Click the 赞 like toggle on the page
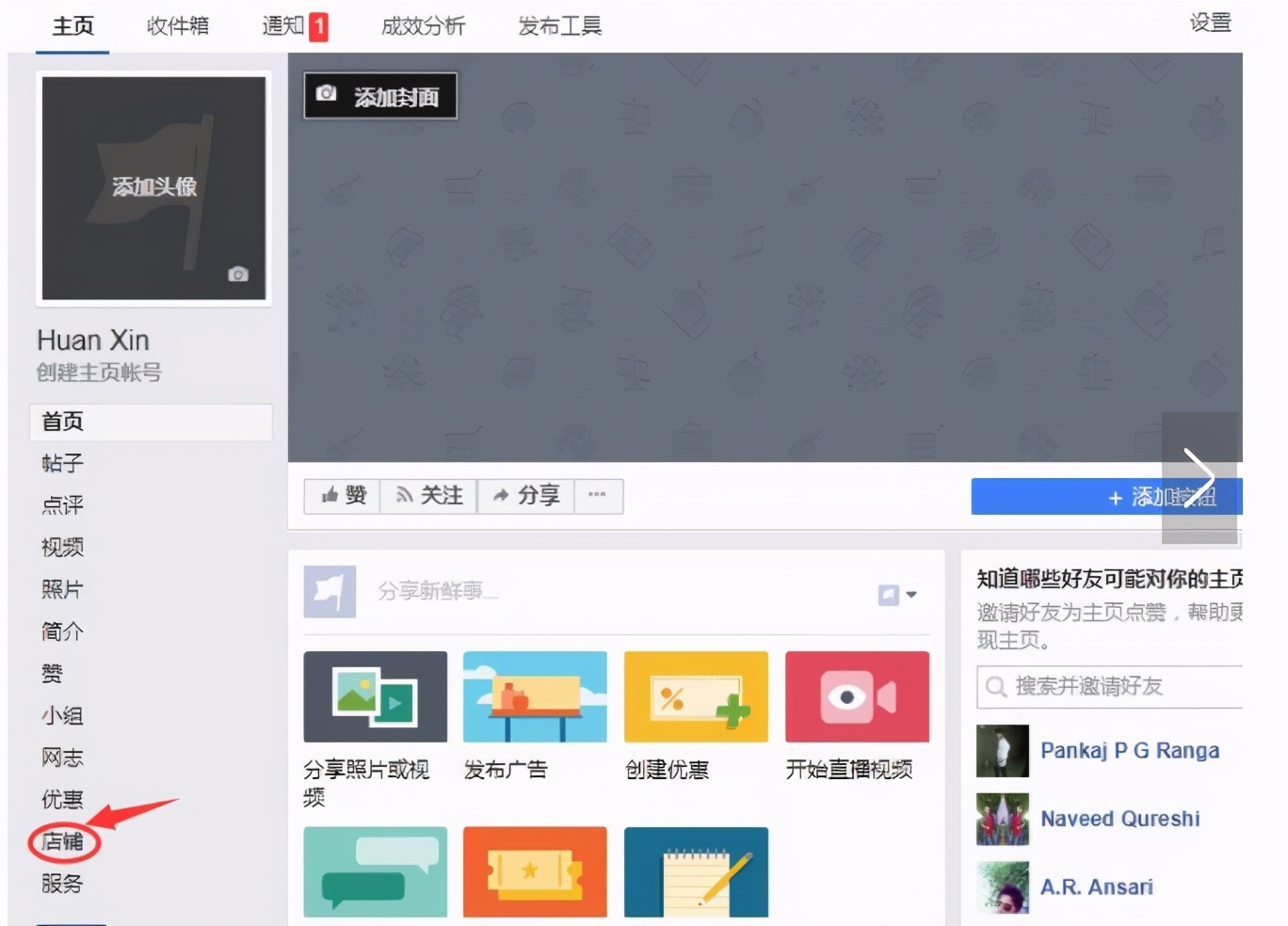 341,496
